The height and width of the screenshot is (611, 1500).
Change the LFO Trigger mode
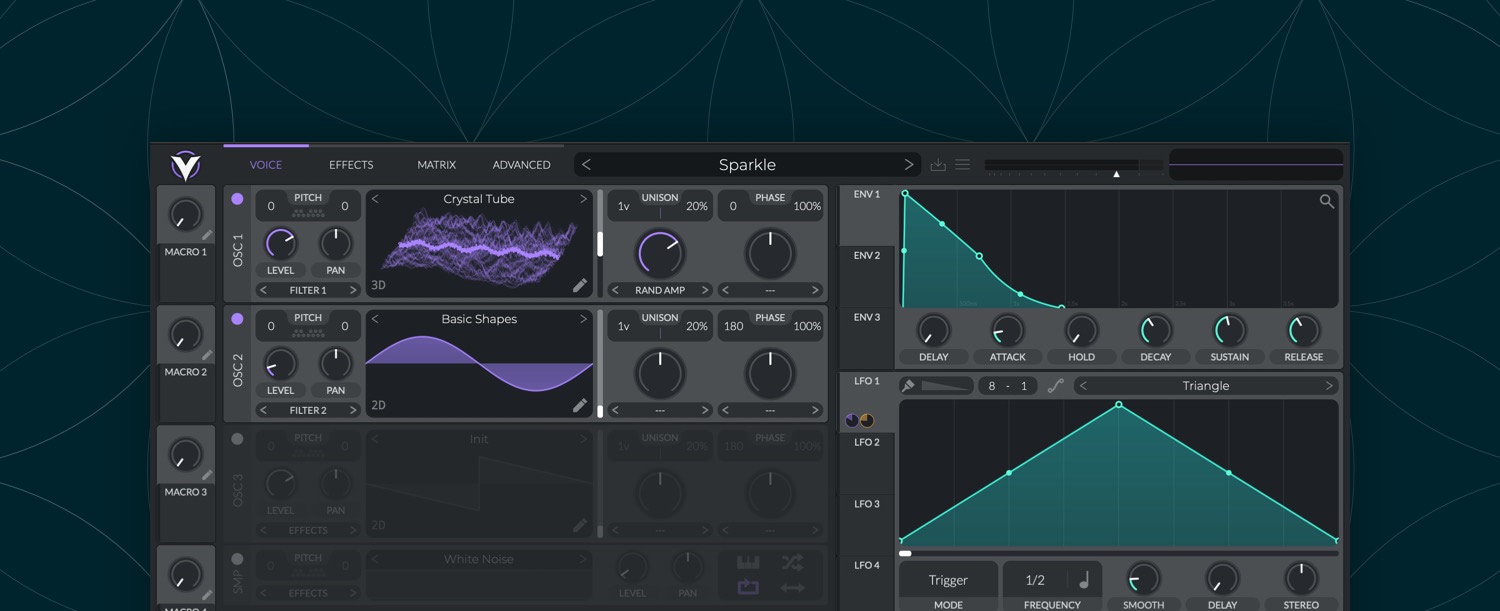(946, 580)
